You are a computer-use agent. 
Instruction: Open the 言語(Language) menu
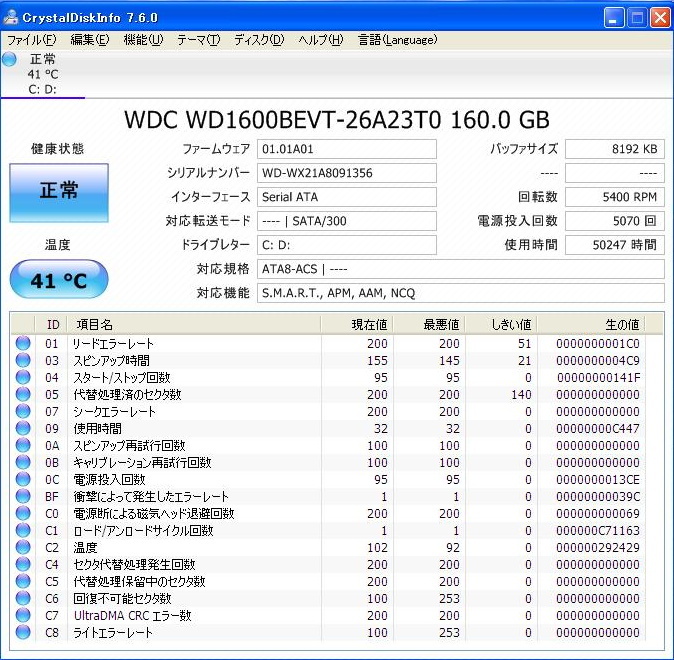397,40
